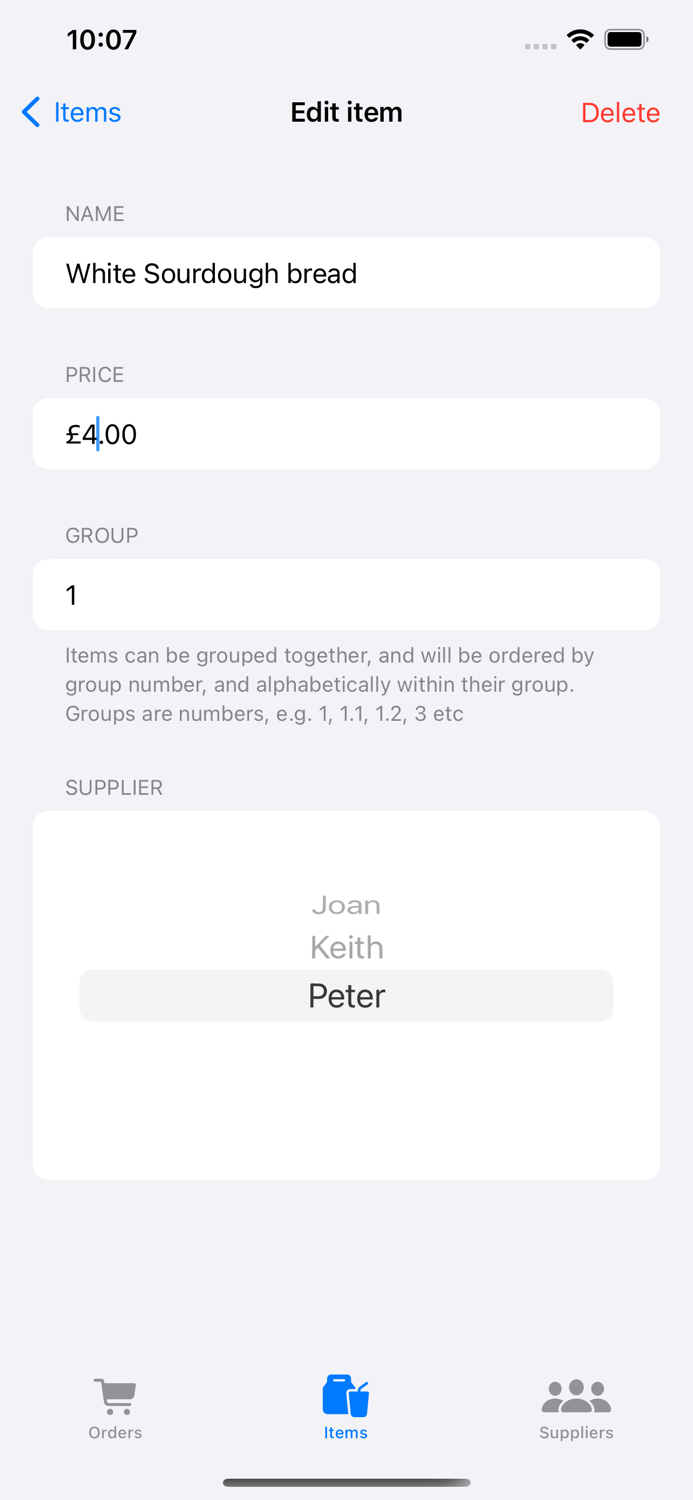The image size is (693, 1500).
Task: Go back to the Items list
Action: click(x=70, y=112)
